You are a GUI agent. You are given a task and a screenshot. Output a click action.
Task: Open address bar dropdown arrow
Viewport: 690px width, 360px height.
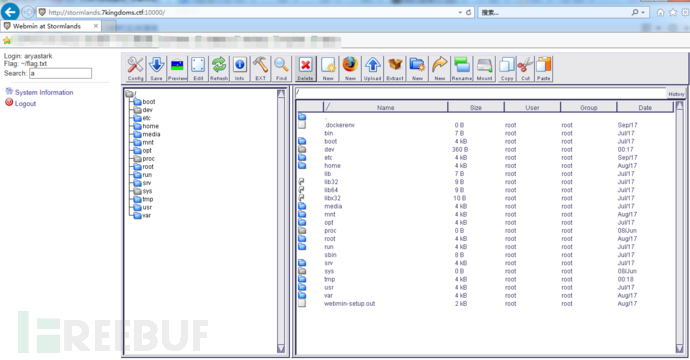(460, 12)
